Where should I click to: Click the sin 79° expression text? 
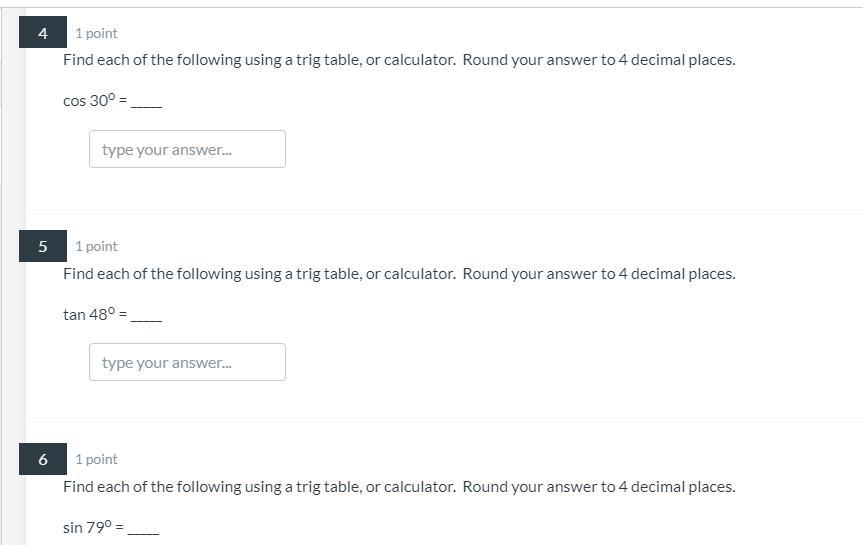[88, 527]
